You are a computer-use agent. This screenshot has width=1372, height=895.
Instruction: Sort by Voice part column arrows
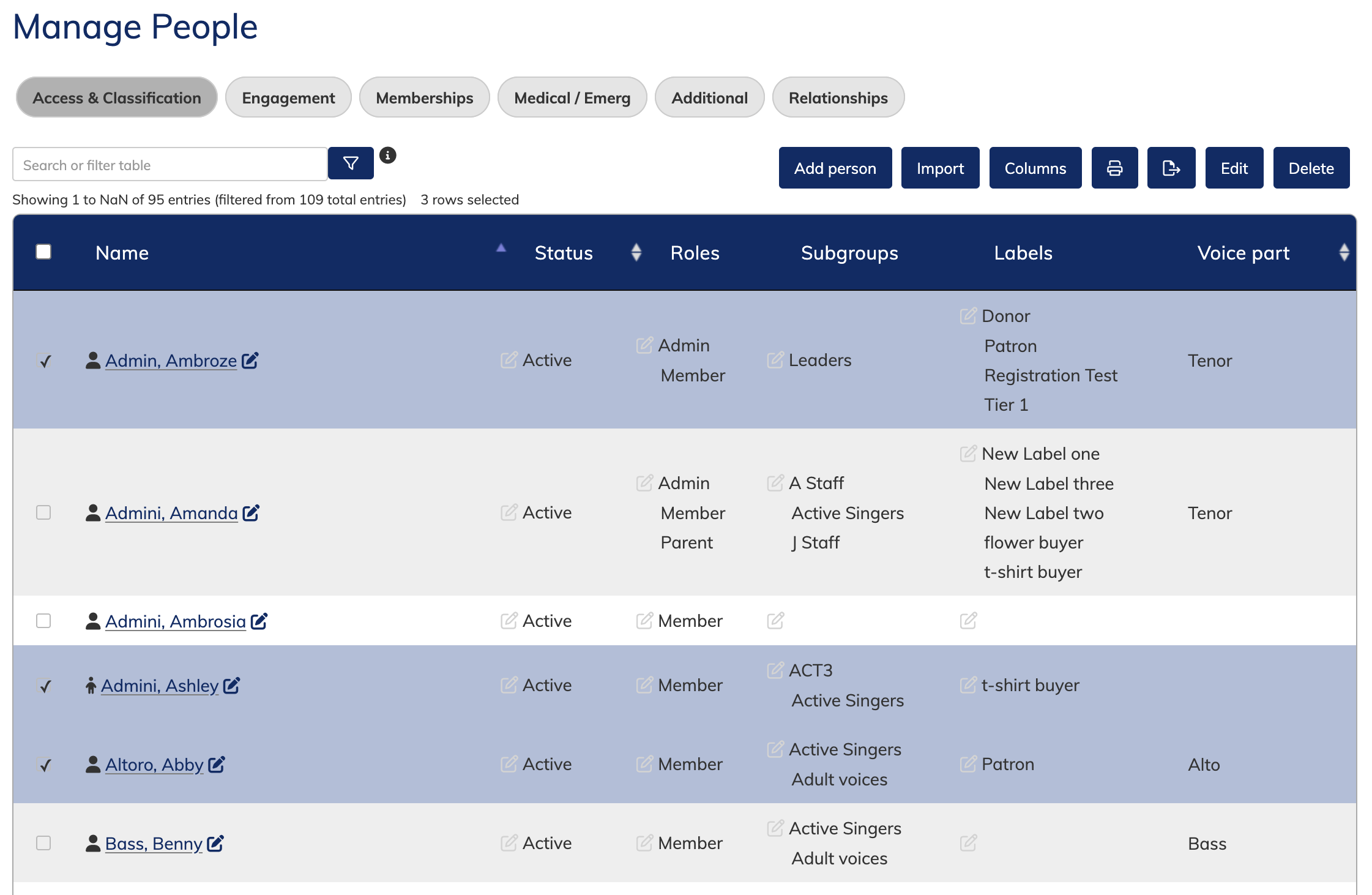point(1344,252)
